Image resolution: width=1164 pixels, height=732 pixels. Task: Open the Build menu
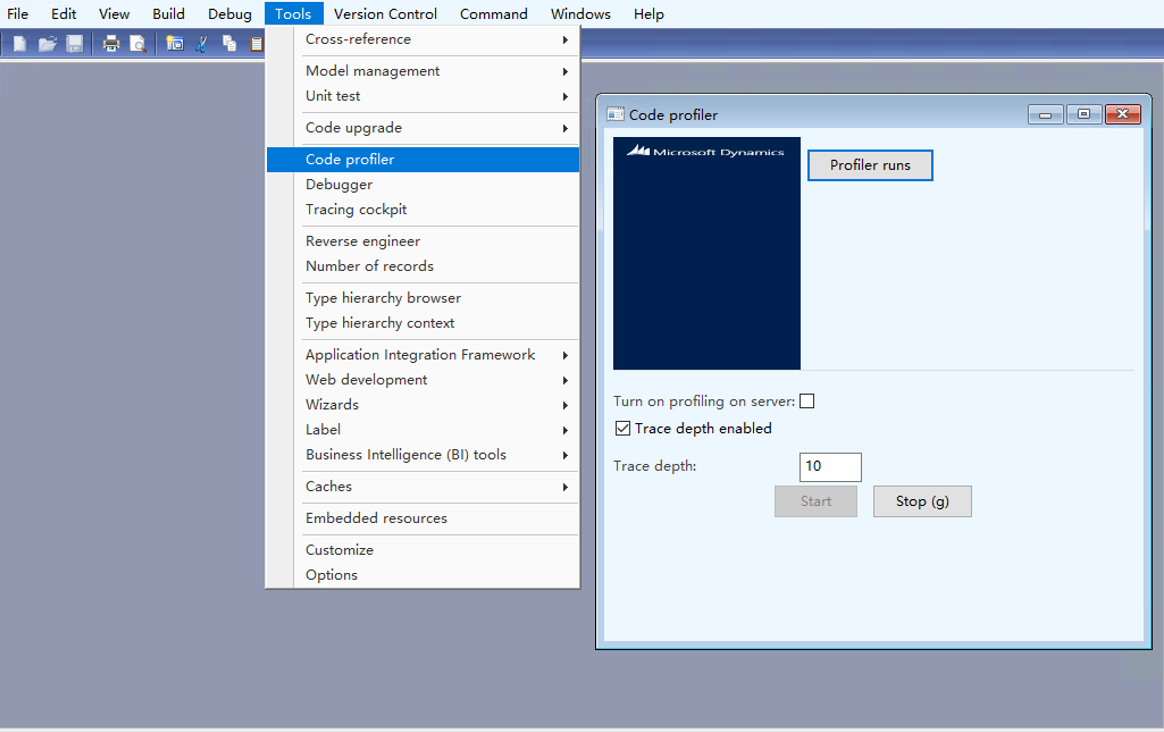(169, 13)
